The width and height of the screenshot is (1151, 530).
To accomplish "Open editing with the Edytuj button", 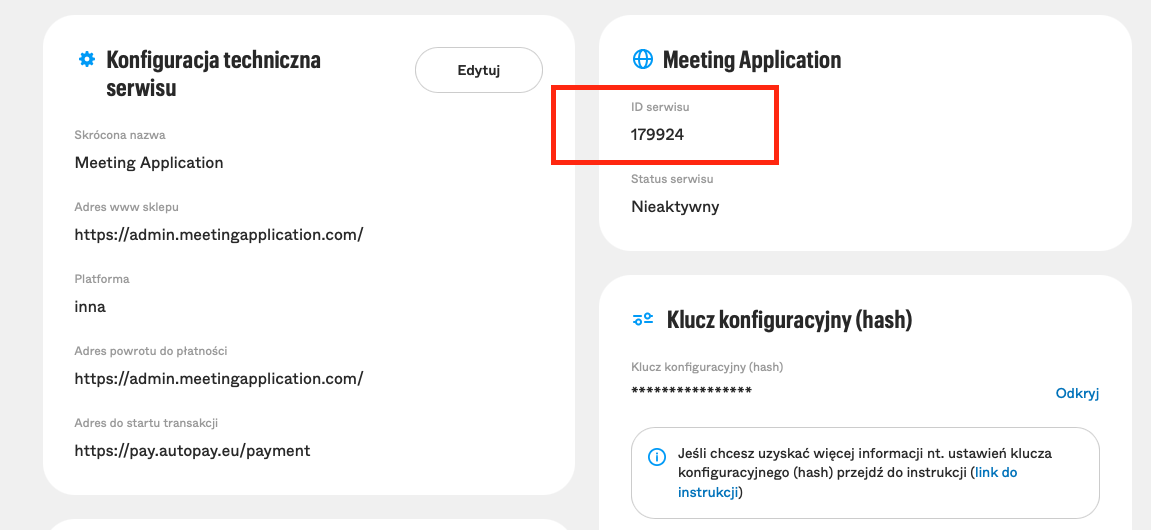I will 479,70.
